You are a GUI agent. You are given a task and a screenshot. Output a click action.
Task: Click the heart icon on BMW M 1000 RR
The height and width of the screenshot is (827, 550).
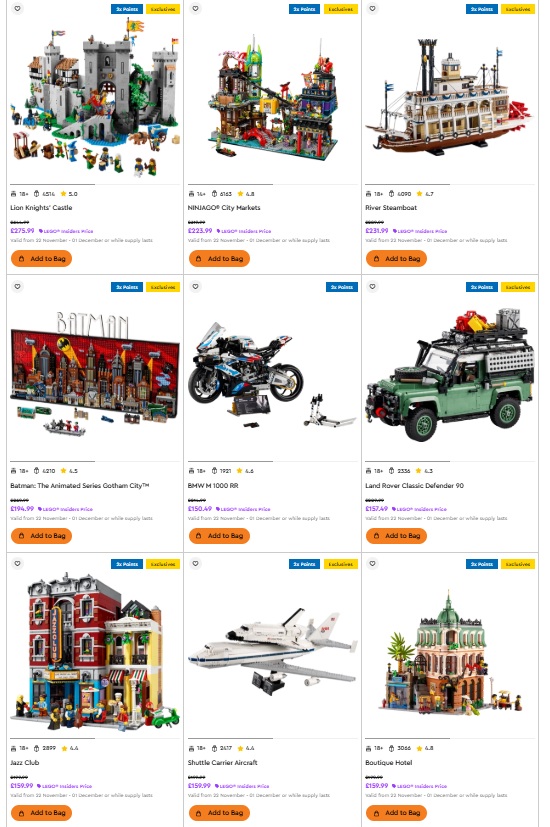pos(195,286)
